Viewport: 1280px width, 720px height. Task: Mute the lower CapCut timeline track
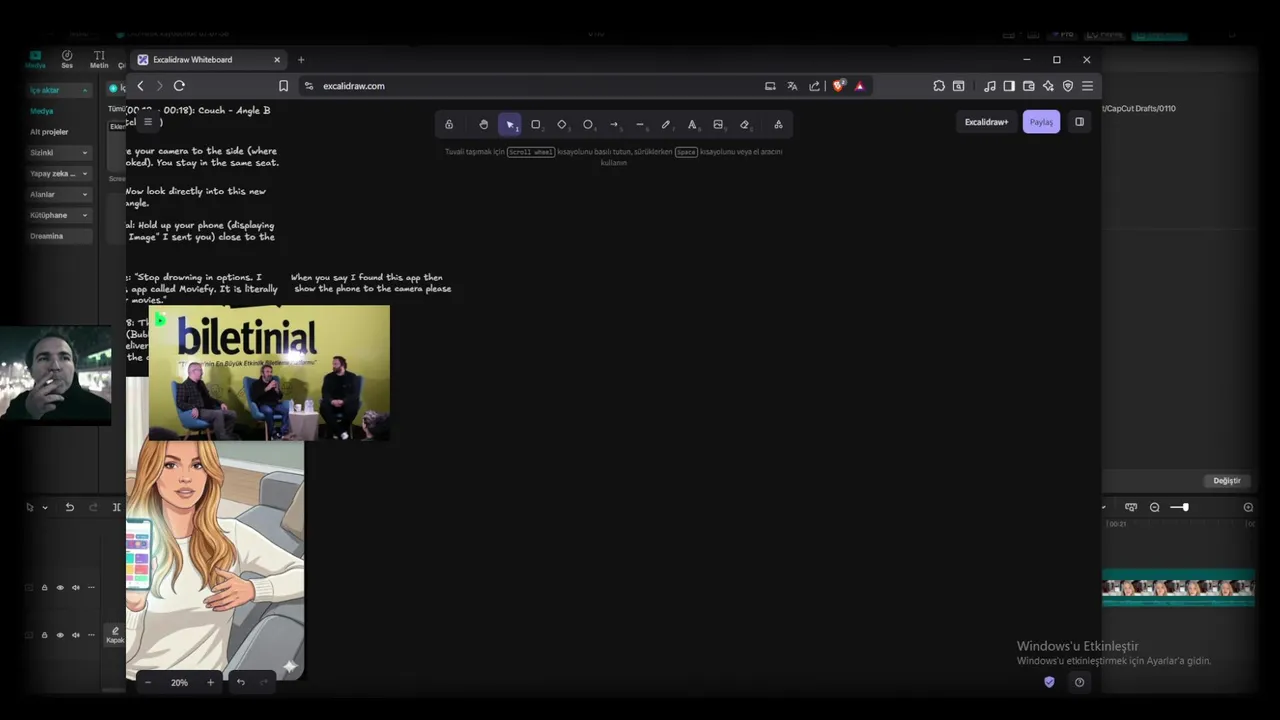click(x=76, y=635)
